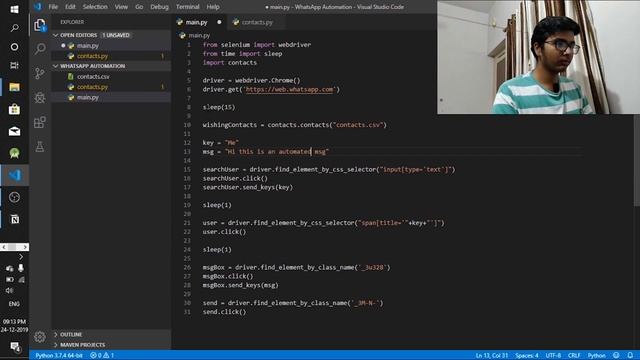Open Android Studio from taskbar
640x360 pixels.
(x=14, y=153)
